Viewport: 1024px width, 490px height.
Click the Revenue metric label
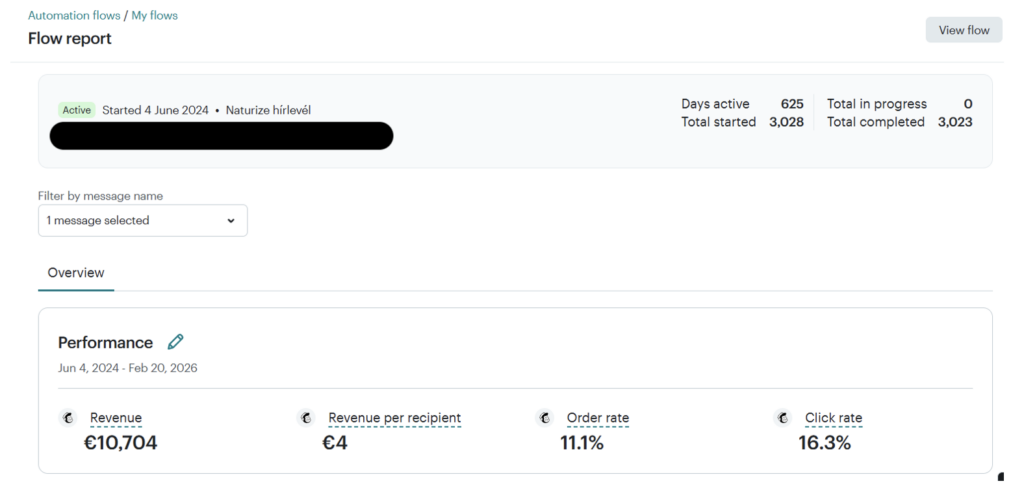point(116,418)
